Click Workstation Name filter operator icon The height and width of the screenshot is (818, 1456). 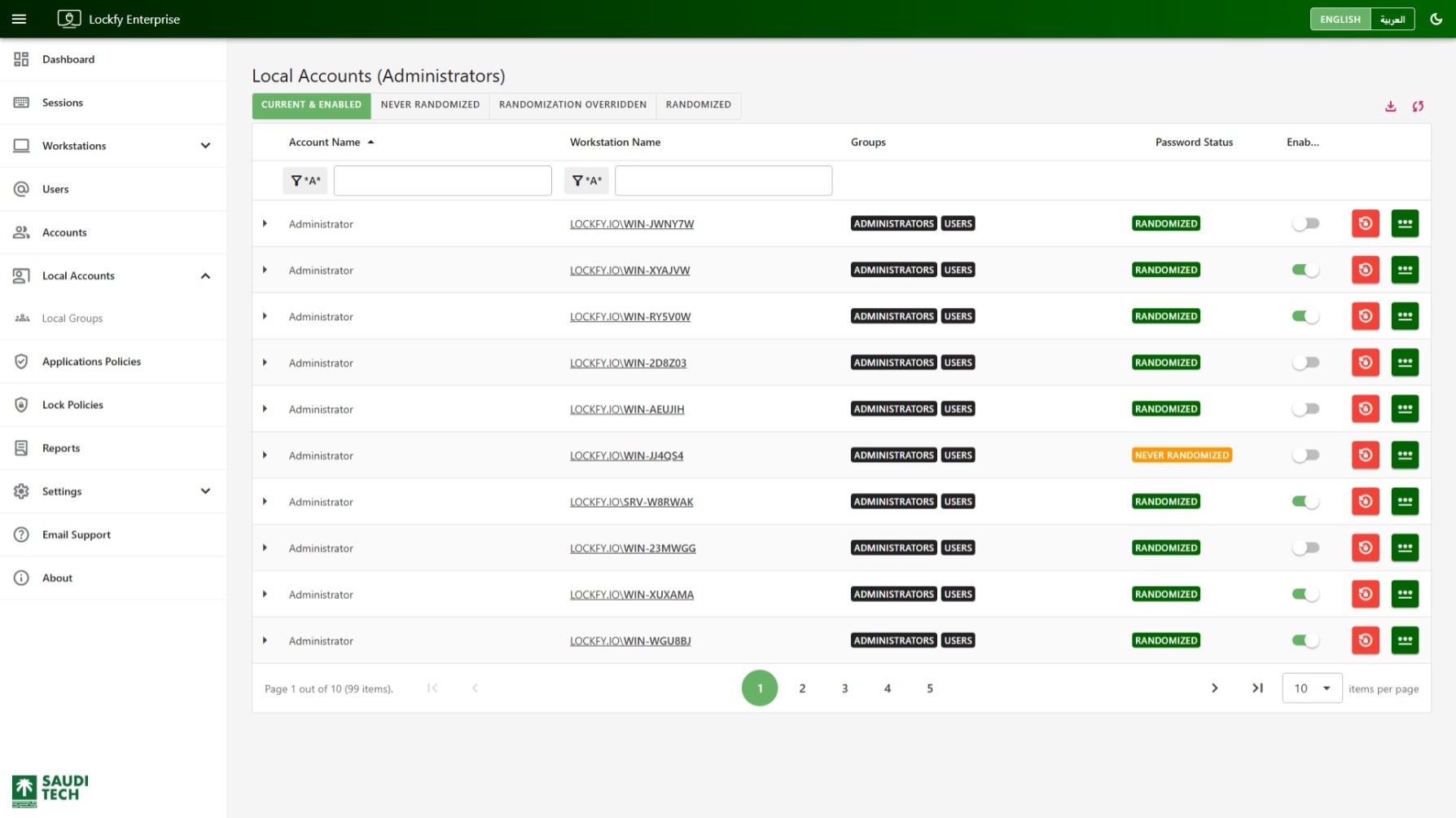586,181
